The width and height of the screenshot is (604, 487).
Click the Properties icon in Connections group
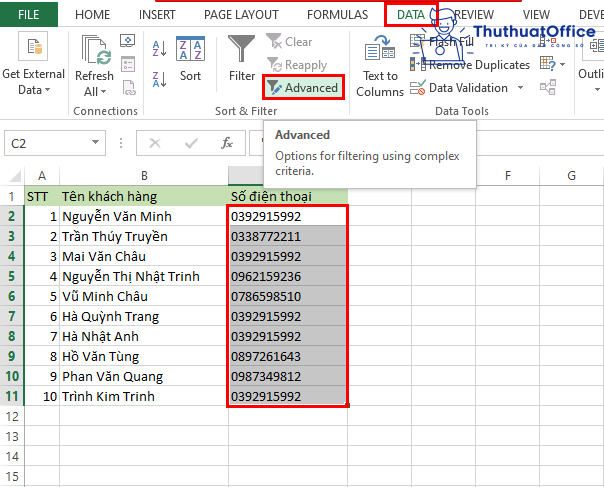tap(128, 64)
